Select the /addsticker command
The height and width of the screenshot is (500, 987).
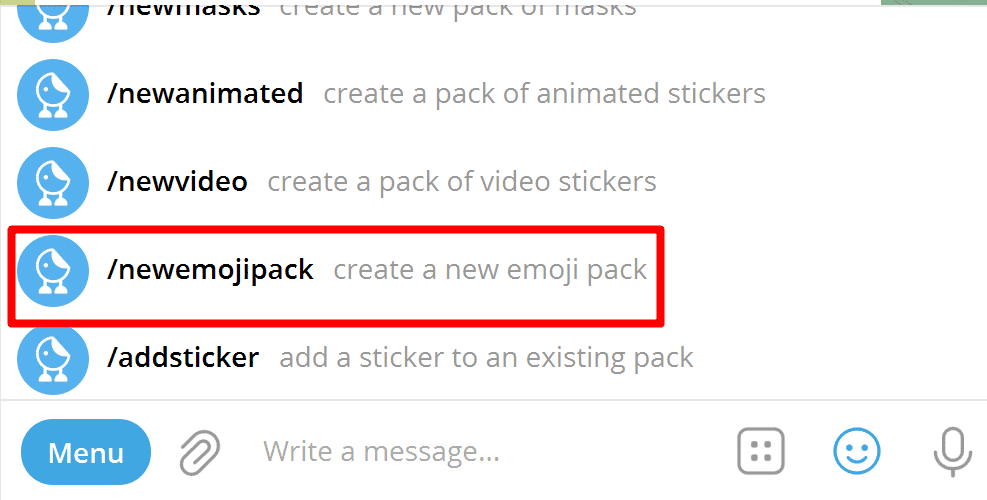click(183, 358)
